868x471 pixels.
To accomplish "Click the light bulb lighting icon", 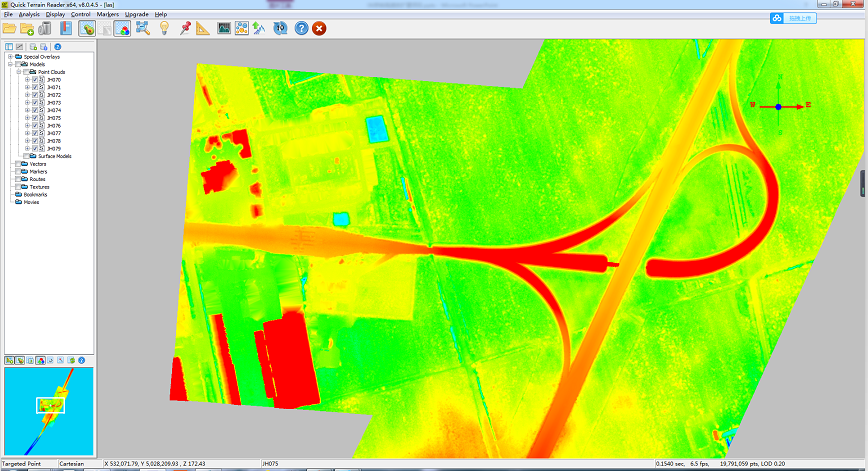I will coord(164,29).
